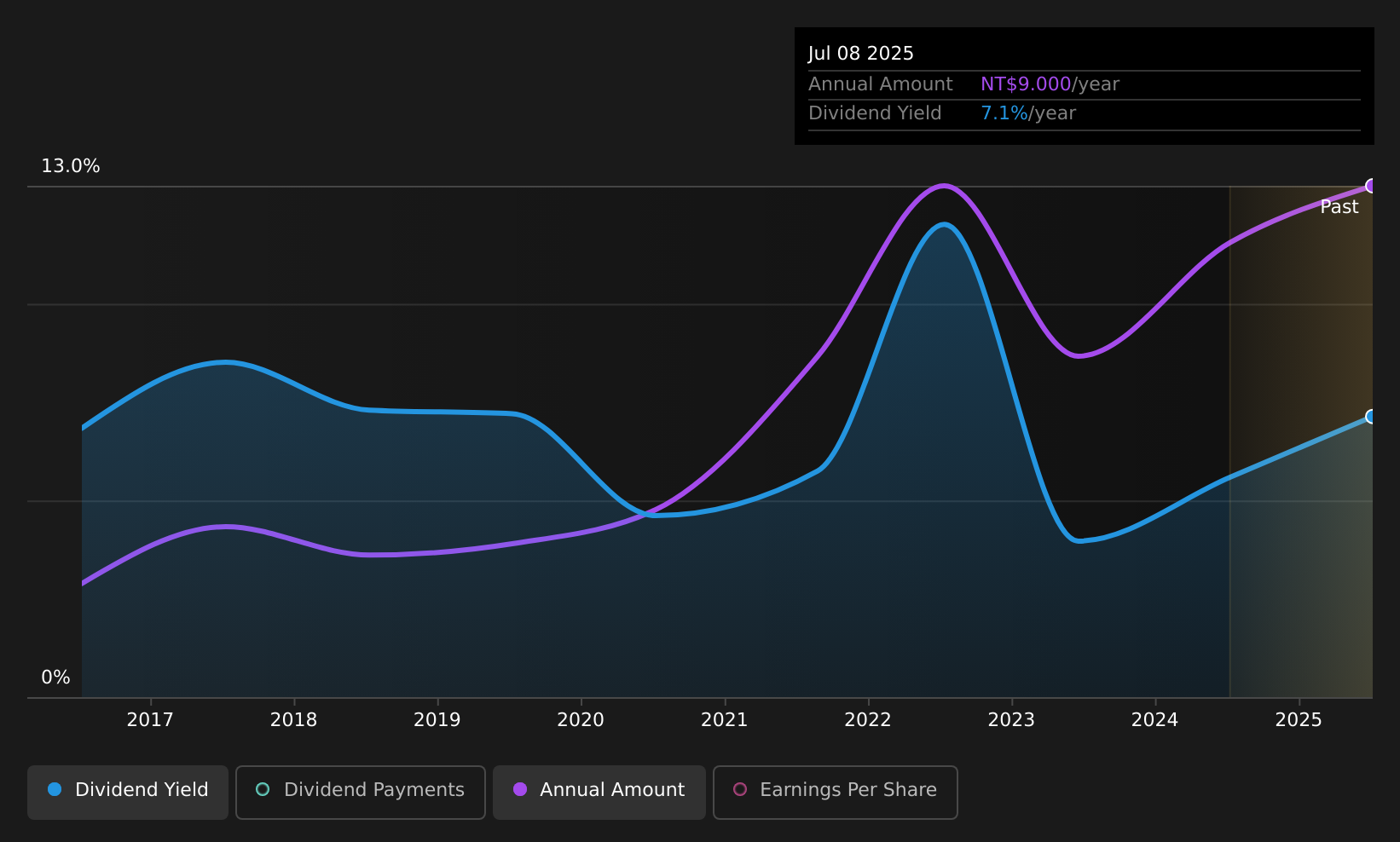Click the 2017 x-axis label
1400x842 pixels.
(150, 720)
